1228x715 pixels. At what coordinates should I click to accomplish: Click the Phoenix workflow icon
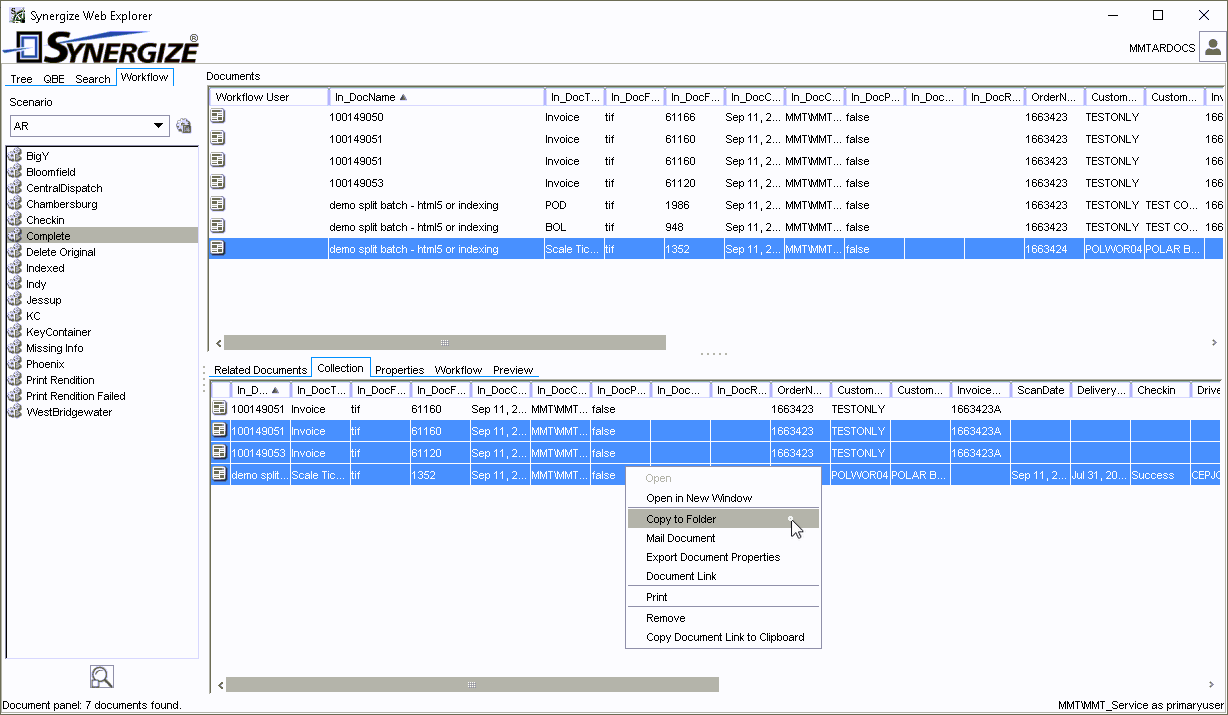pyautogui.click(x=15, y=364)
